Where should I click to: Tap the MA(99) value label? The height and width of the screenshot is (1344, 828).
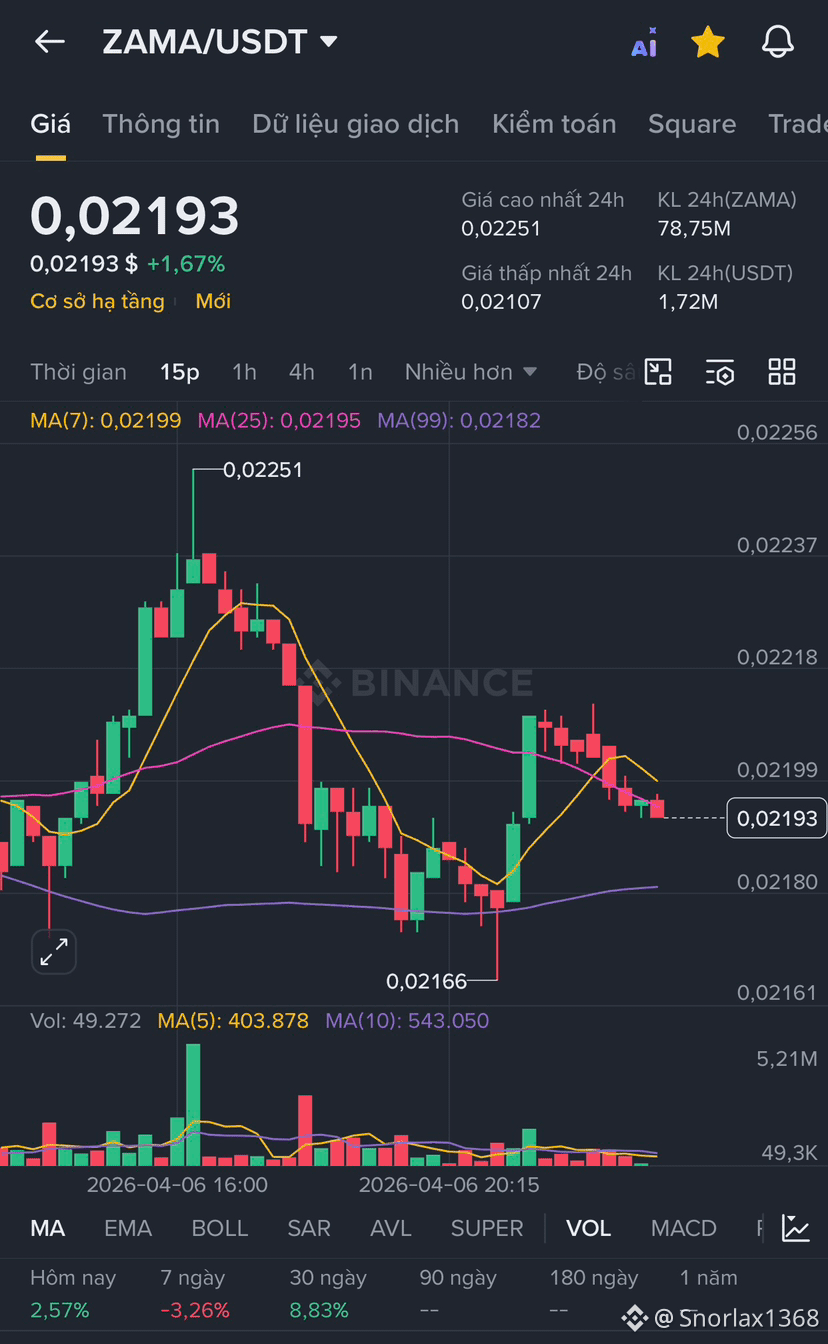click(459, 420)
